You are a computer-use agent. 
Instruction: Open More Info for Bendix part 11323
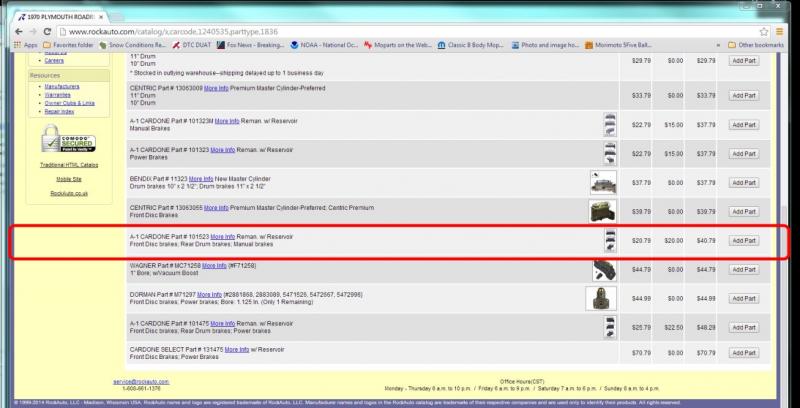(201, 179)
